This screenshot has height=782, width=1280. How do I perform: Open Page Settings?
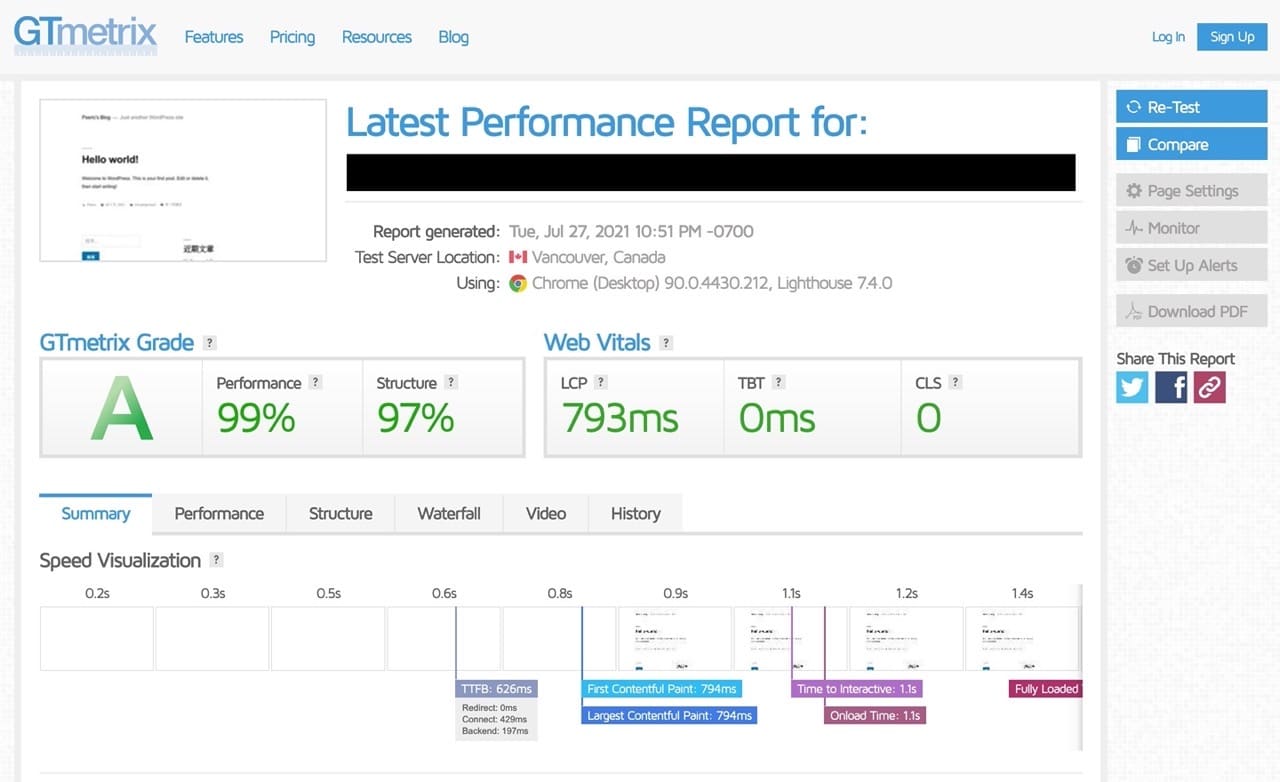[x=1191, y=191]
